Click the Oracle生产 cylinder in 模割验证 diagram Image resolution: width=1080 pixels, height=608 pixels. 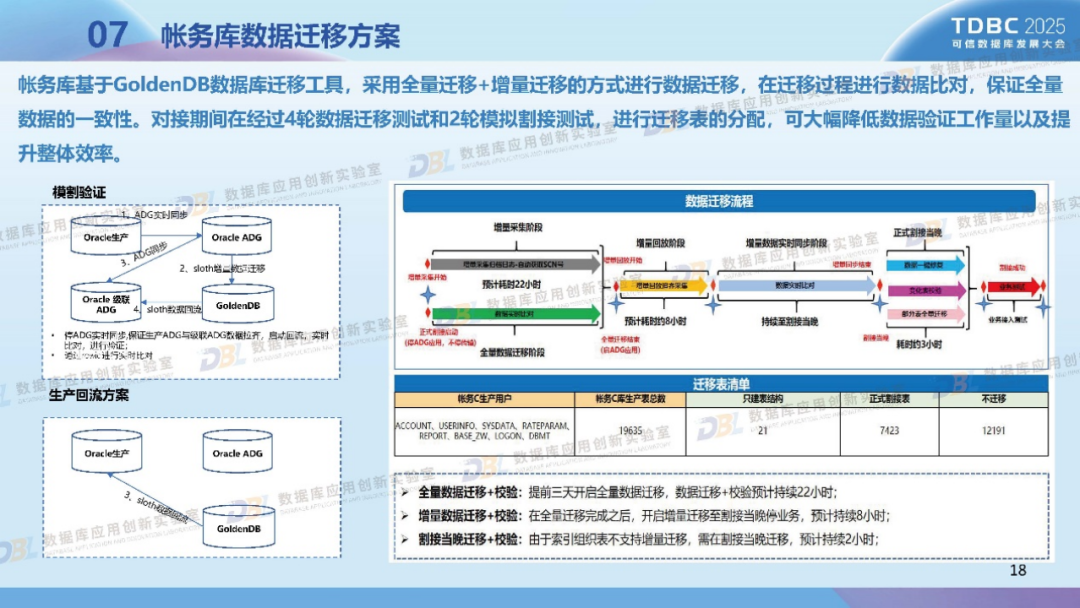(x=106, y=236)
